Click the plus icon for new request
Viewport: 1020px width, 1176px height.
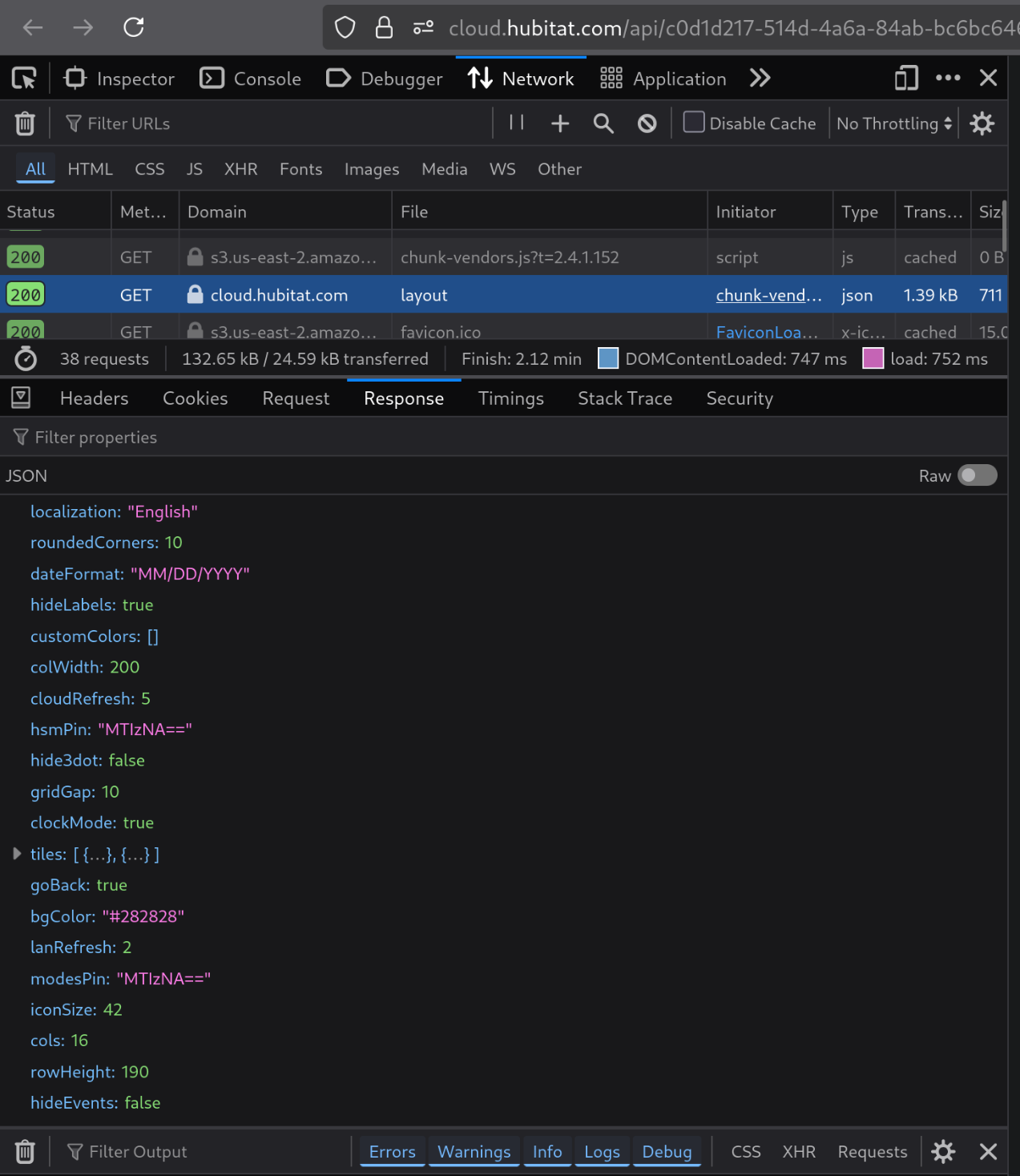click(560, 123)
